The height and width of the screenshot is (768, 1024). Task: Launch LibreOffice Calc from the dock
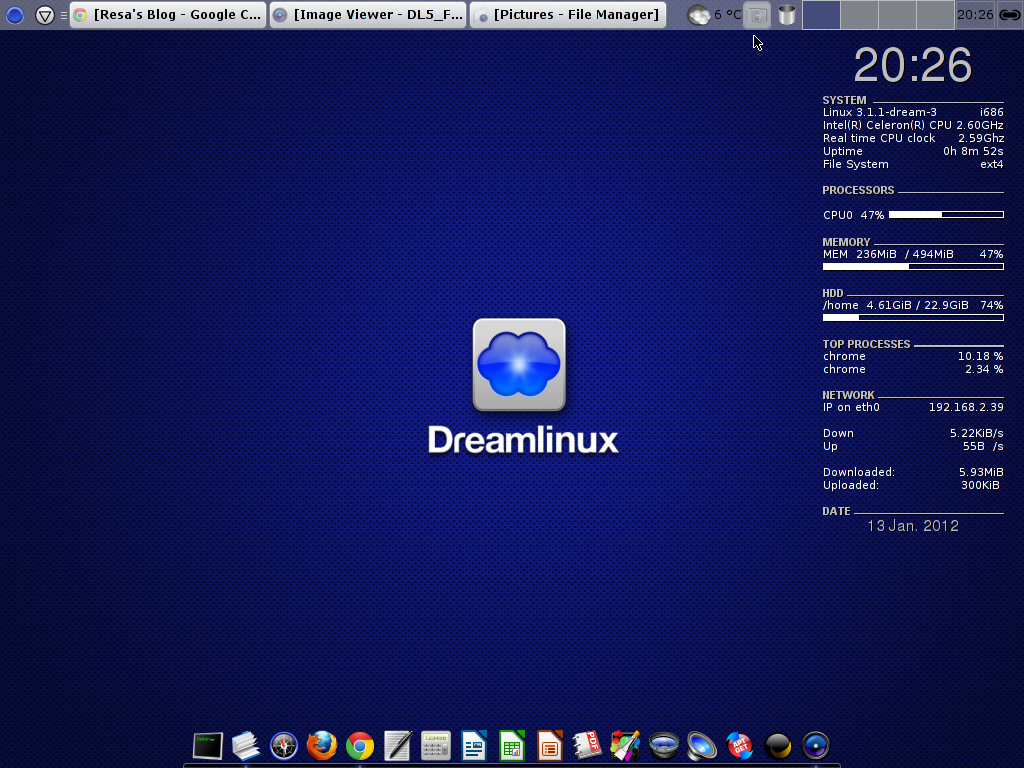512,746
